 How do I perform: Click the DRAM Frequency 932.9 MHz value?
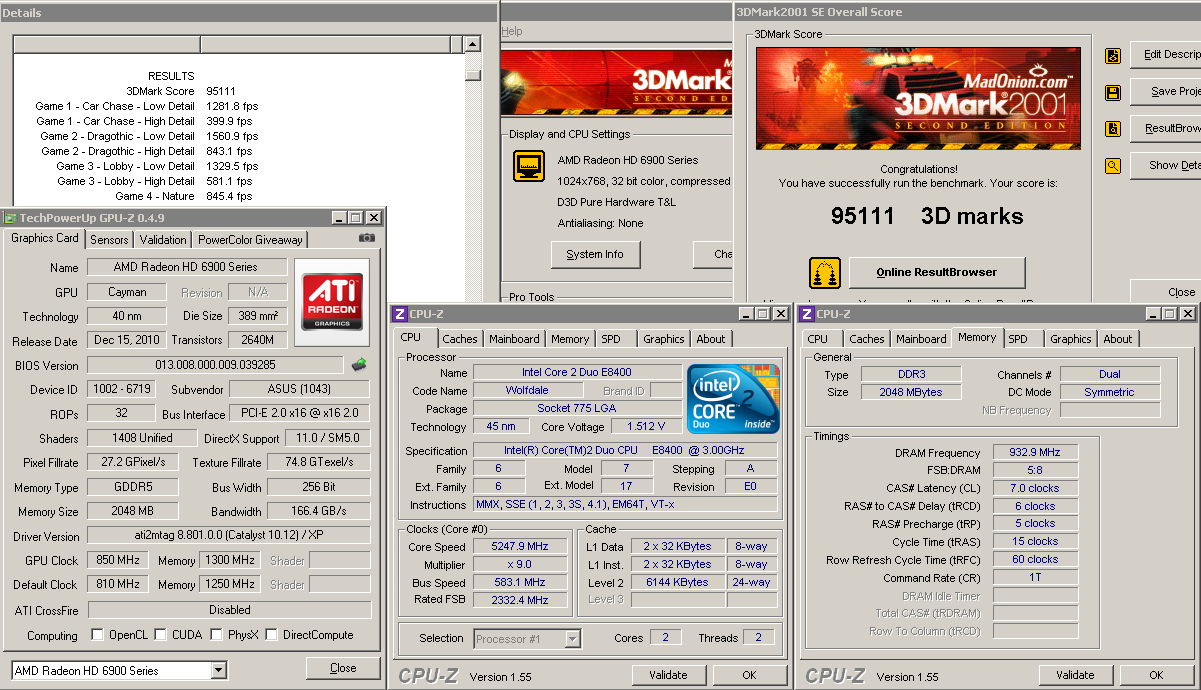click(x=1036, y=453)
